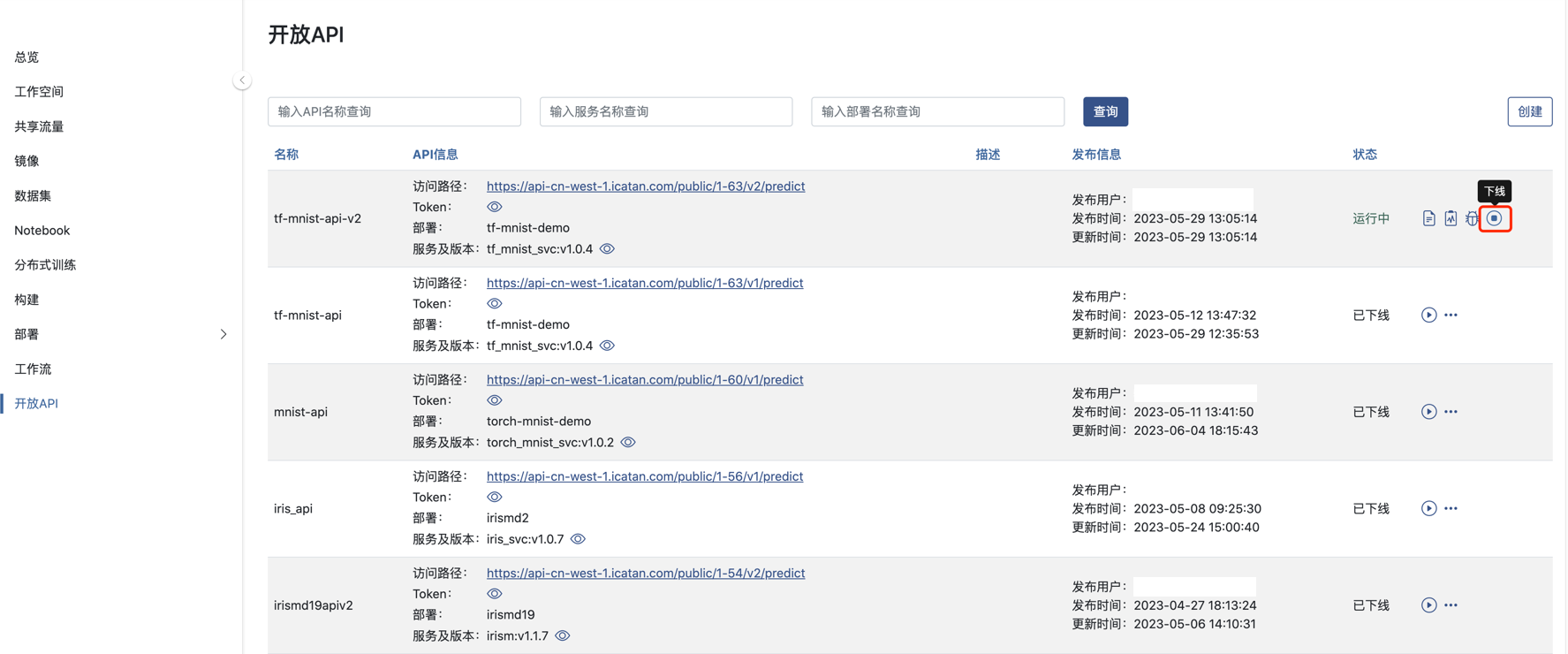
Task: Reveal the Token for tf-mnist-api-v2
Action: pos(495,207)
